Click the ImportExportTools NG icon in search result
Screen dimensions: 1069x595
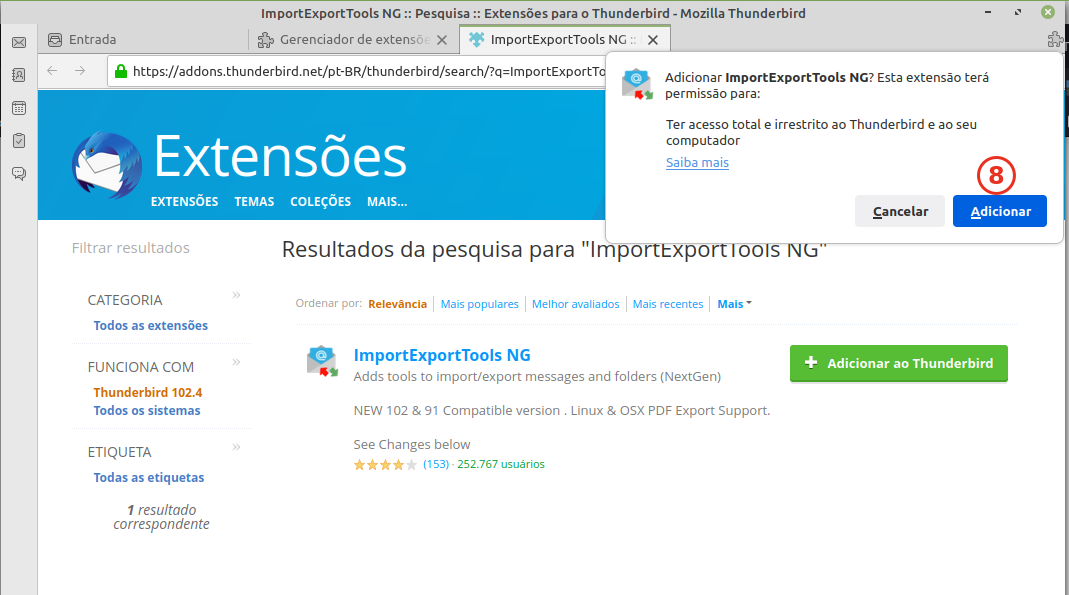click(322, 361)
